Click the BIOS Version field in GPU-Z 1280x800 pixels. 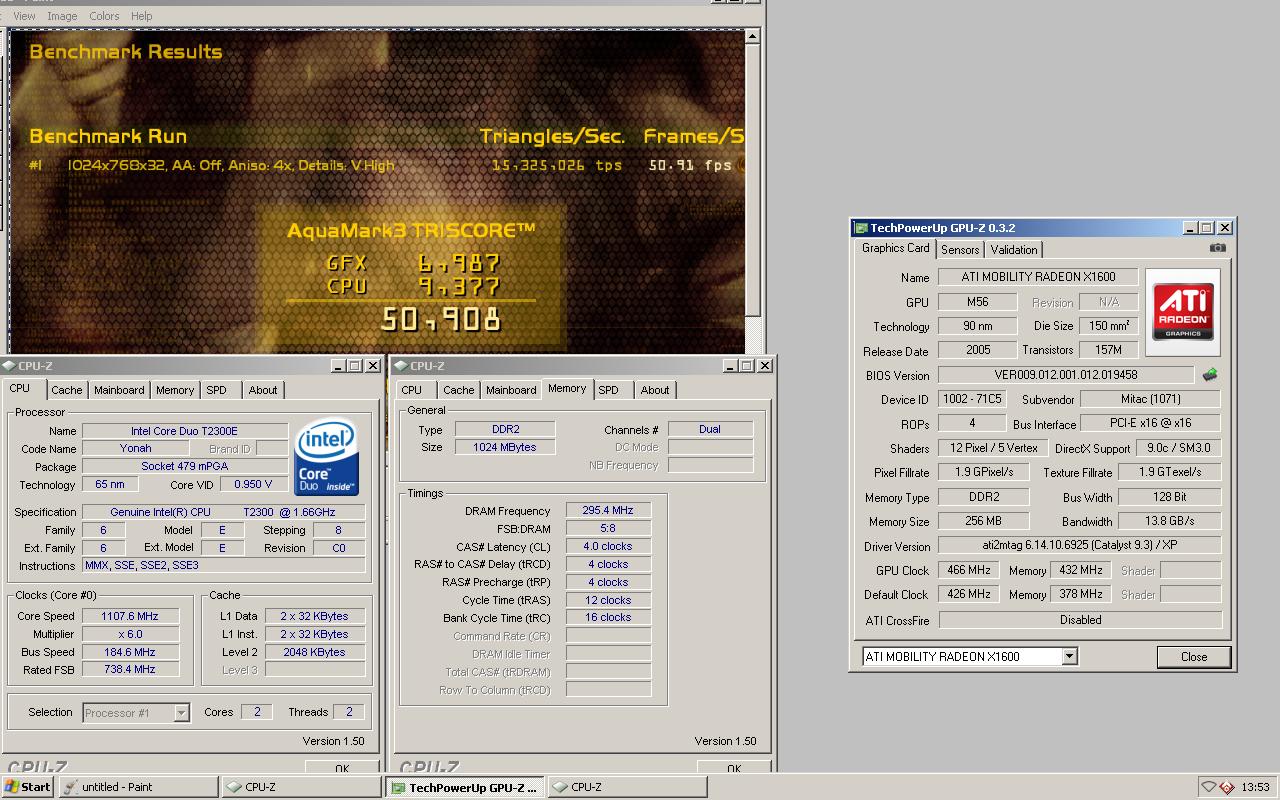click(x=1066, y=375)
